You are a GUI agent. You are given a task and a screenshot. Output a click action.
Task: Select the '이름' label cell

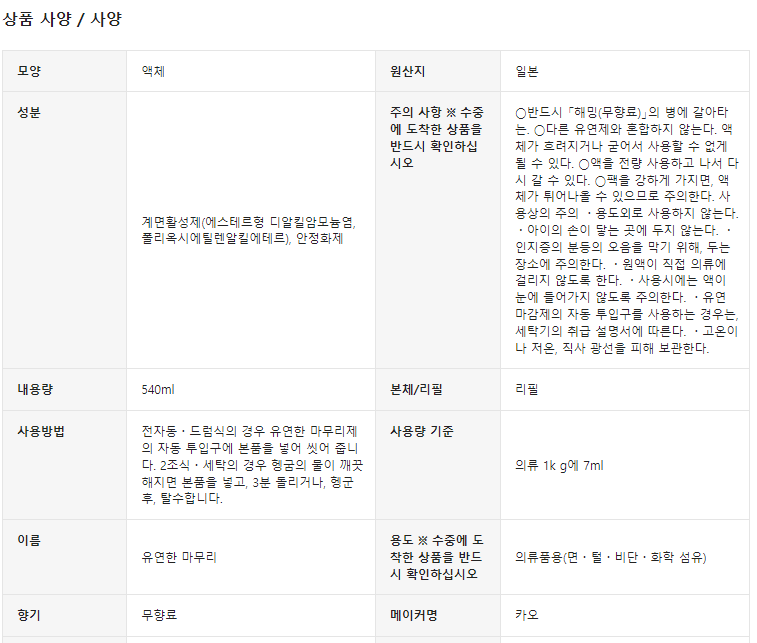point(64,557)
